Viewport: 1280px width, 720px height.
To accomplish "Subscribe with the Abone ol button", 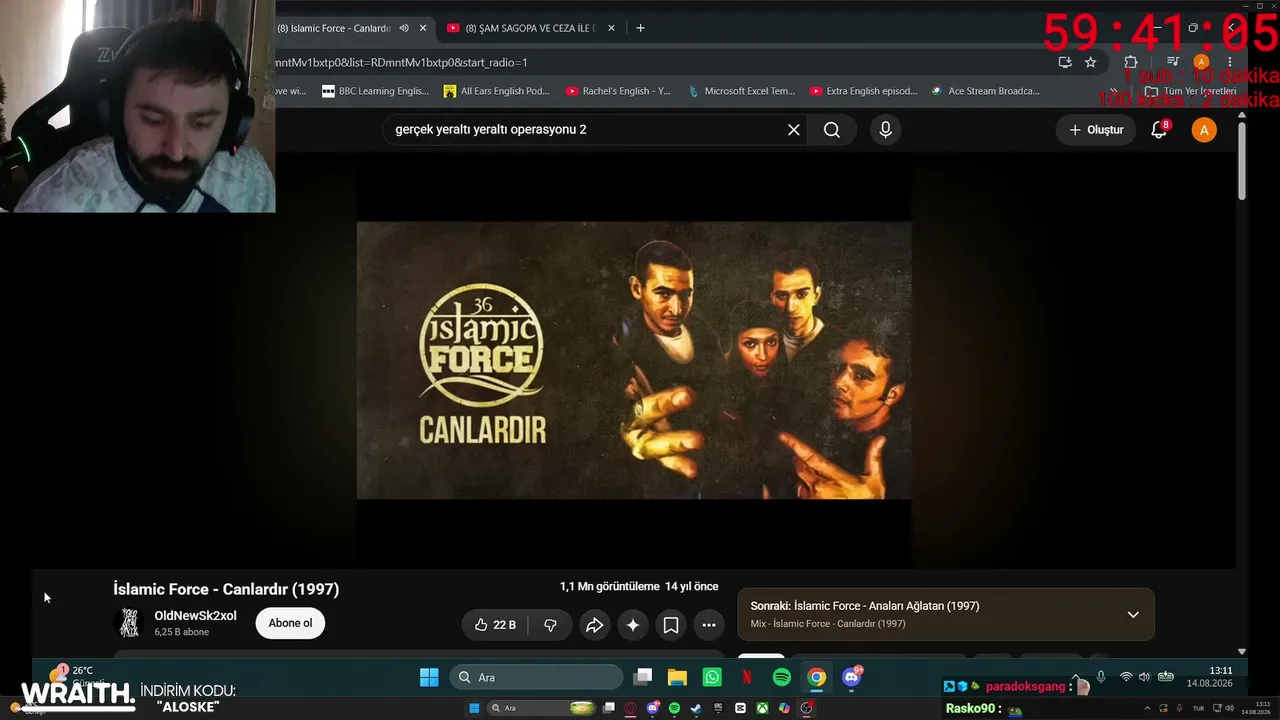I will click(290, 623).
